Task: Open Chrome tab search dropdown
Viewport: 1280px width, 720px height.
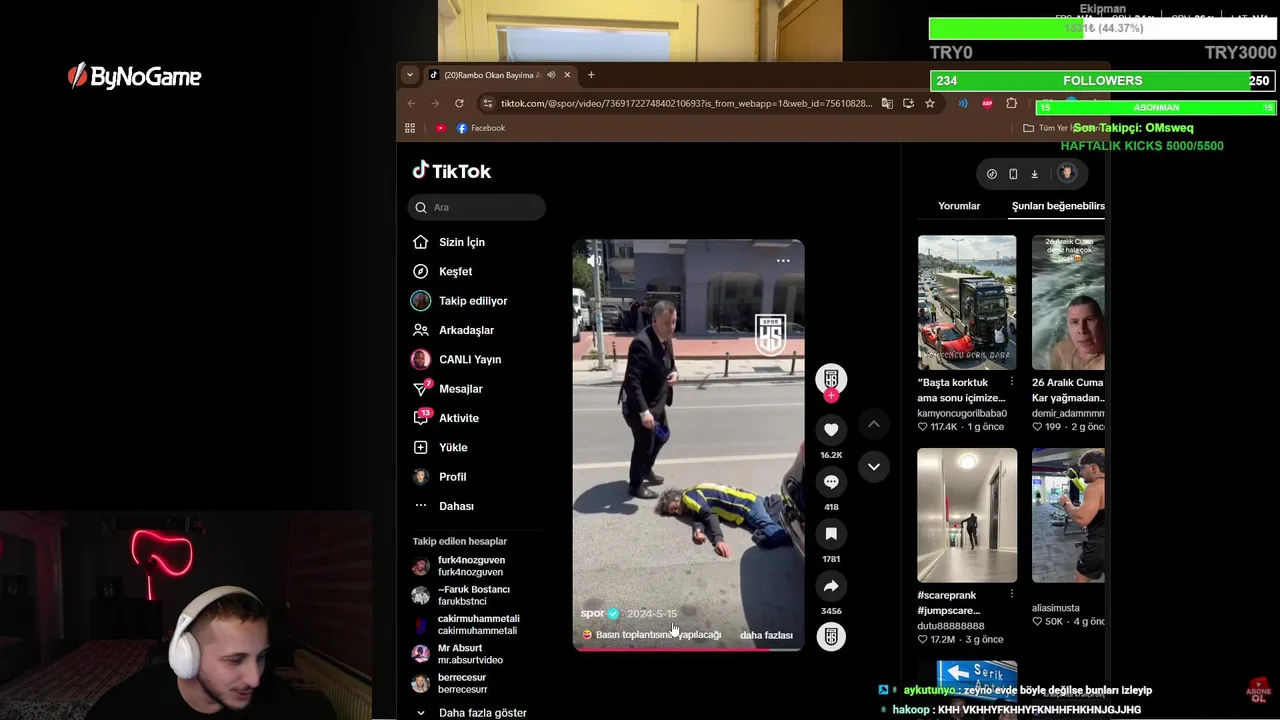Action: point(409,75)
